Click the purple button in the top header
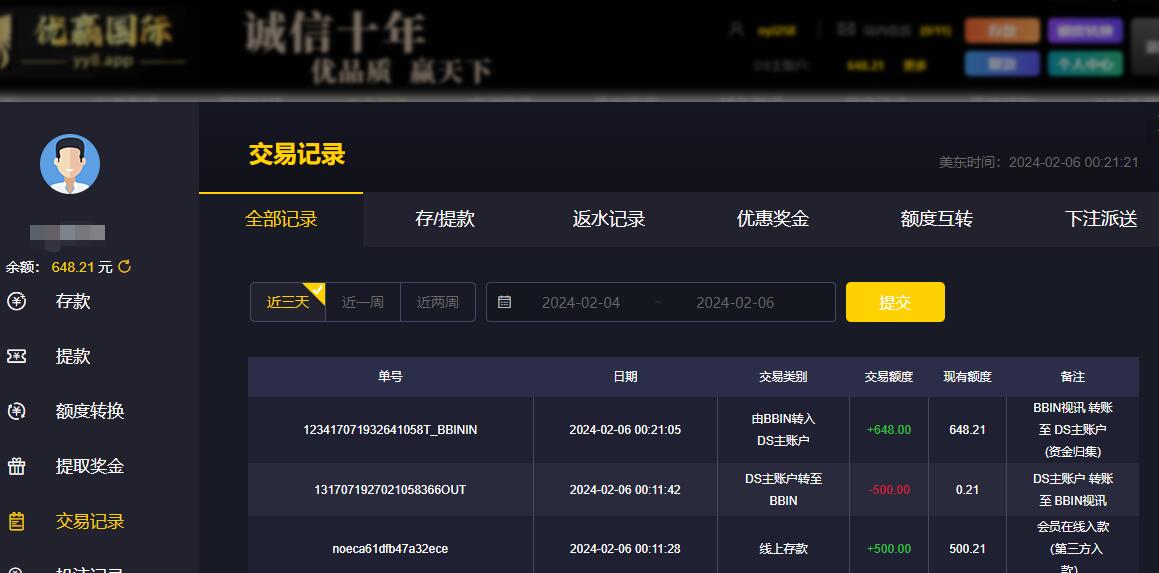Viewport: 1159px width, 573px height. 1085,31
